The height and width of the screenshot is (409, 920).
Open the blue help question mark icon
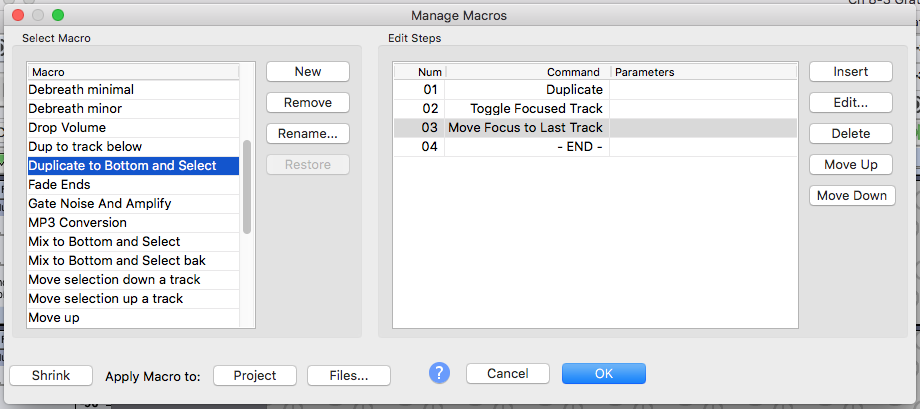(x=439, y=373)
